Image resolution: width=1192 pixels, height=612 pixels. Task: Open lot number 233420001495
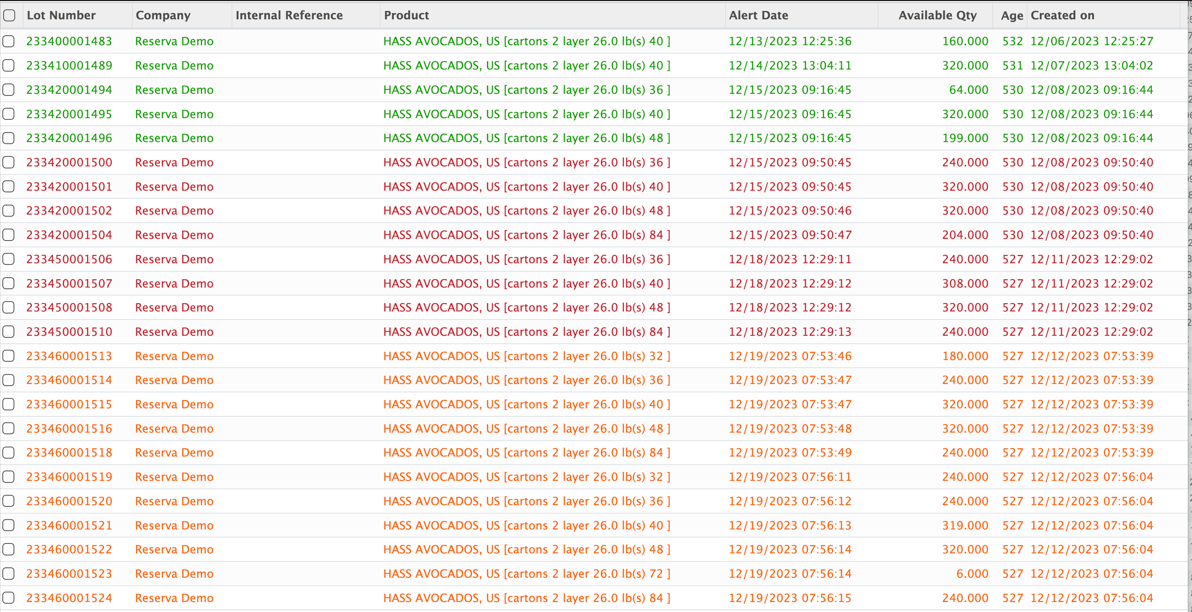[69, 114]
